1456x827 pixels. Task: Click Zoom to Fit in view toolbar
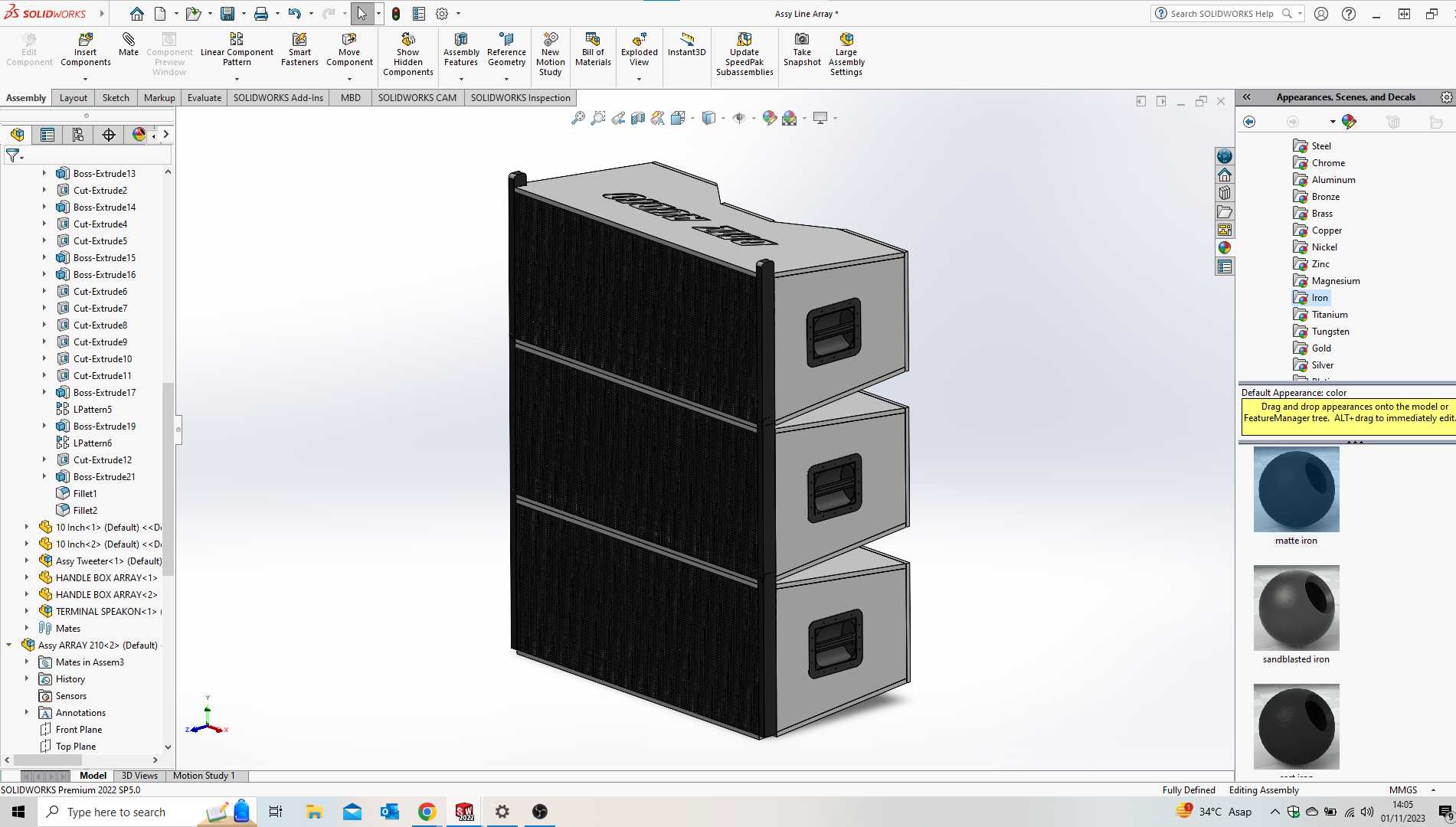578,118
